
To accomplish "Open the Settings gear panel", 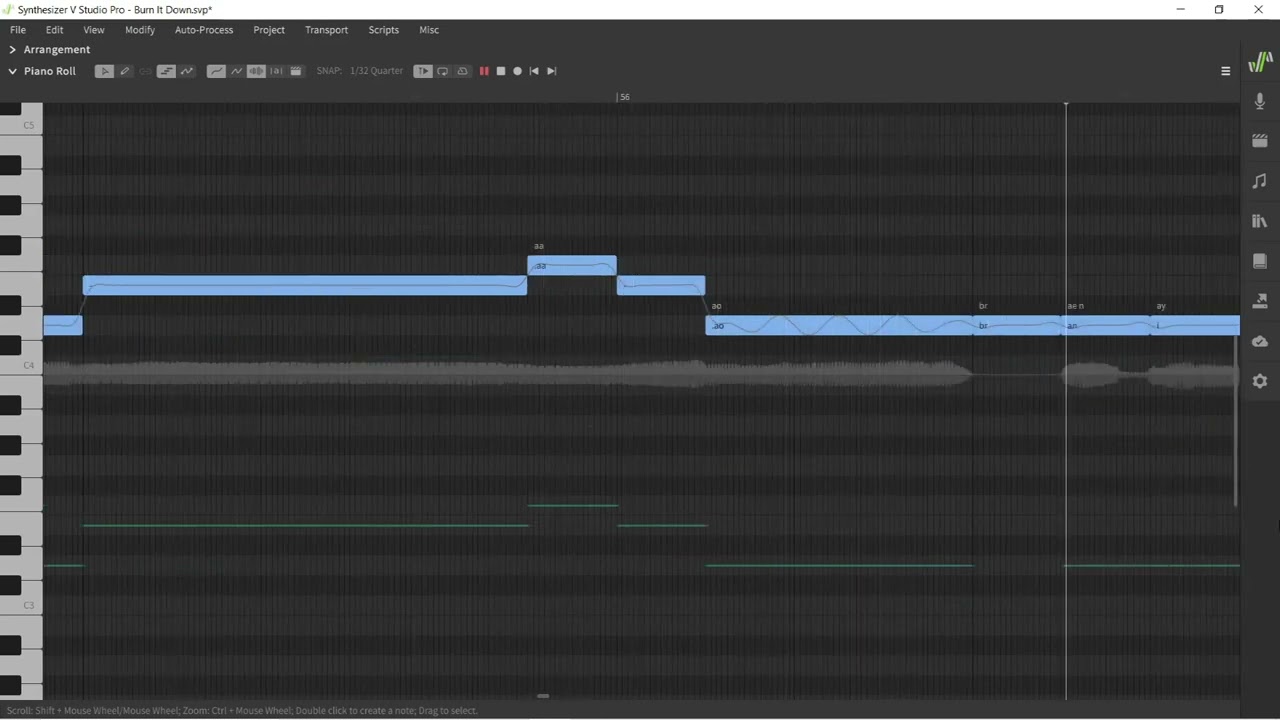I will point(1260,381).
